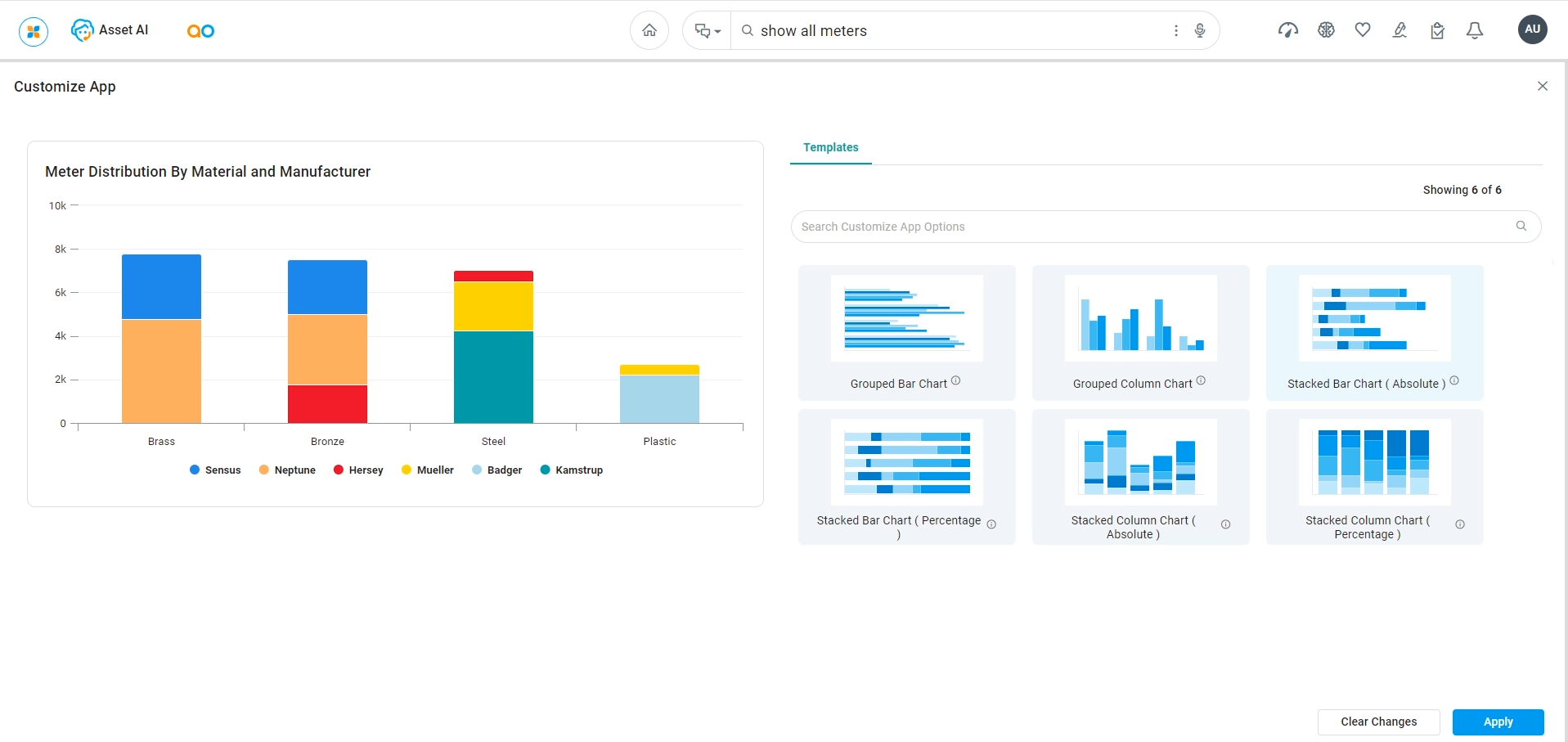Expand the conversation type dropdown
The height and width of the screenshot is (742, 1568).
pyautogui.click(x=707, y=30)
